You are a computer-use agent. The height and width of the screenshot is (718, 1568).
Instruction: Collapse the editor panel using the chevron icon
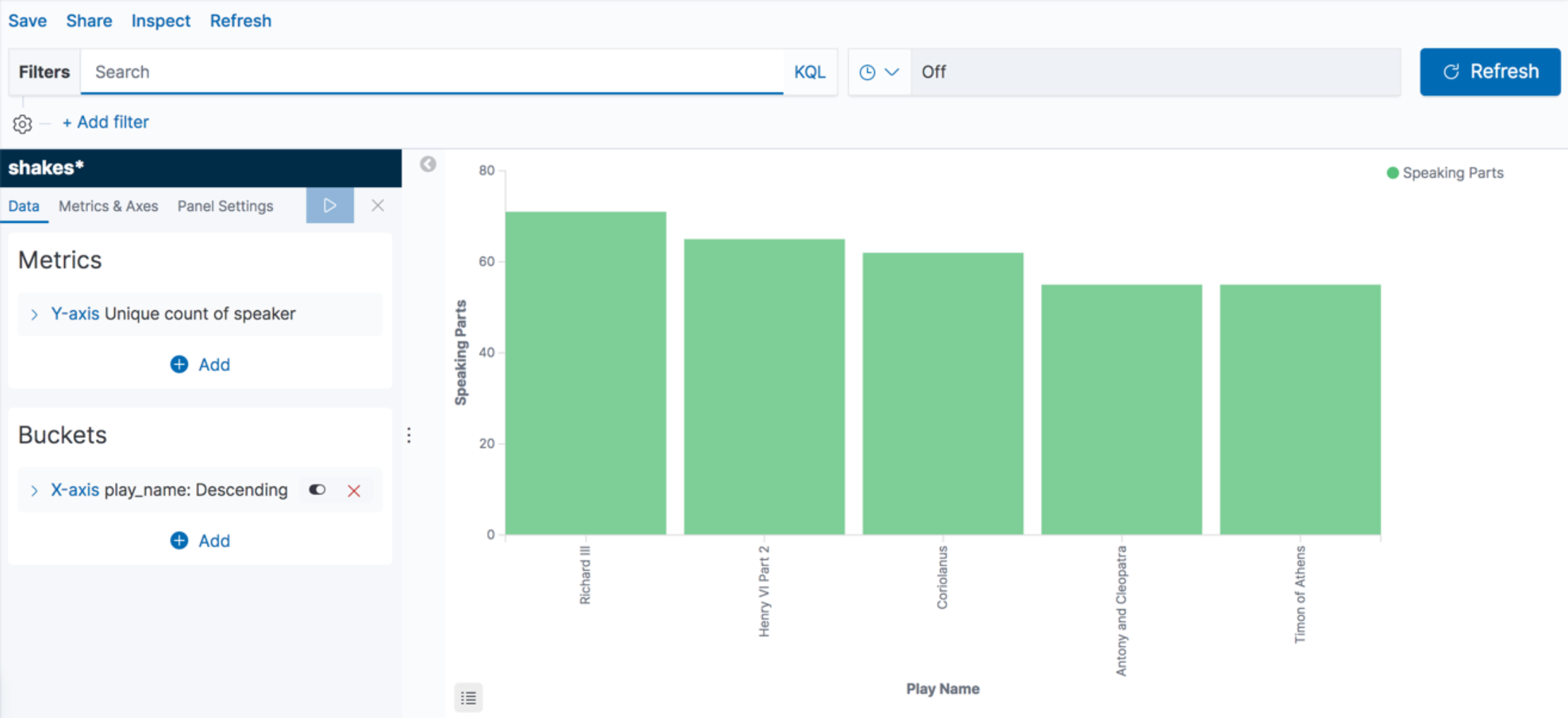click(427, 164)
